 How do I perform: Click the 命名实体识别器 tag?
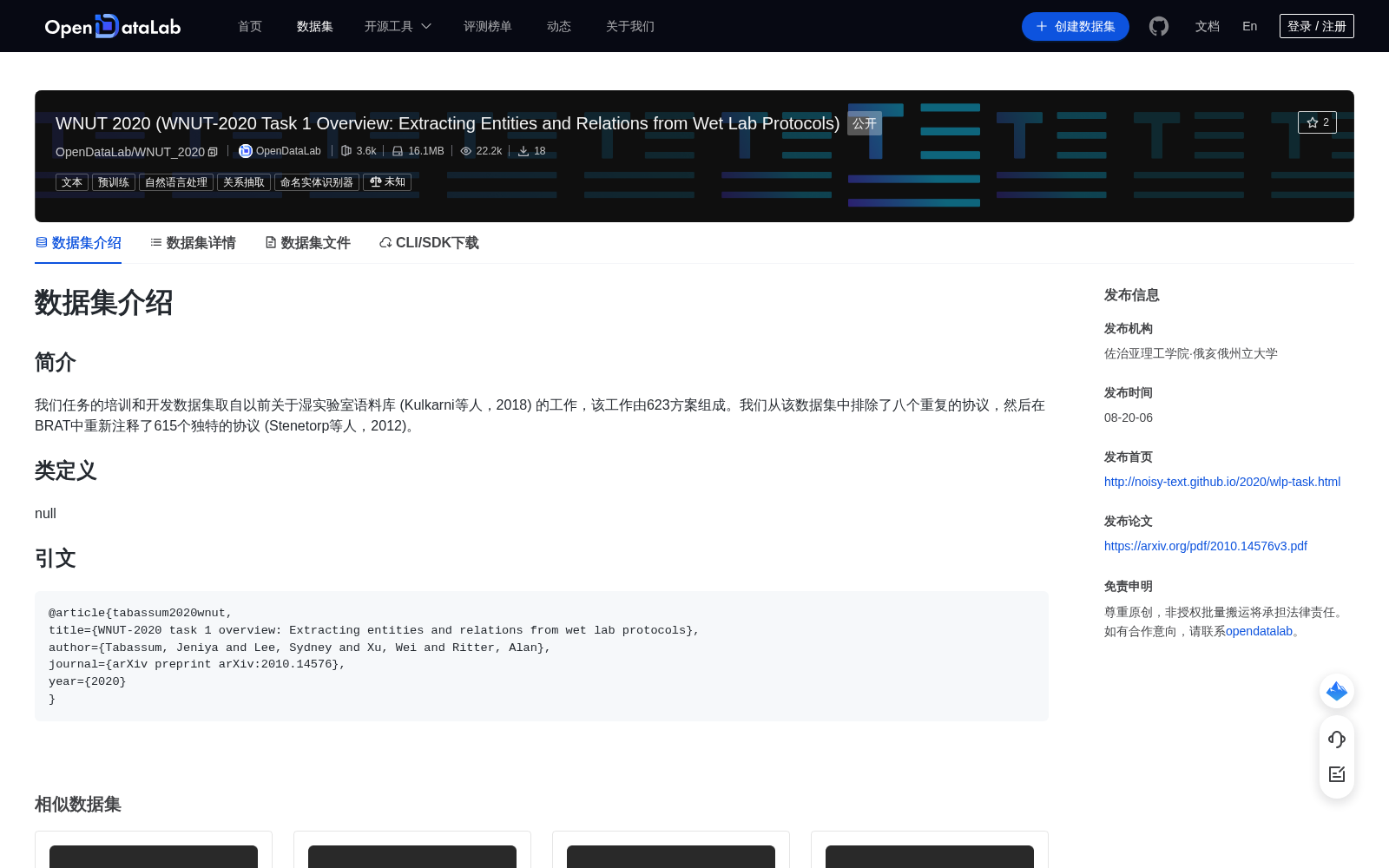pyautogui.click(x=317, y=182)
